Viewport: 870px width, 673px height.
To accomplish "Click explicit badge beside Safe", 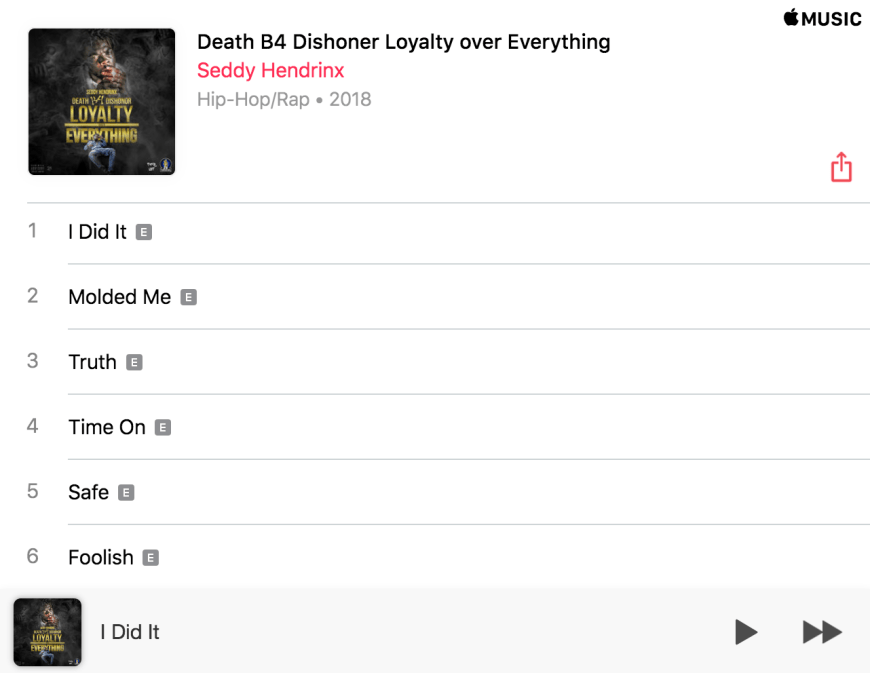I will [126, 493].
